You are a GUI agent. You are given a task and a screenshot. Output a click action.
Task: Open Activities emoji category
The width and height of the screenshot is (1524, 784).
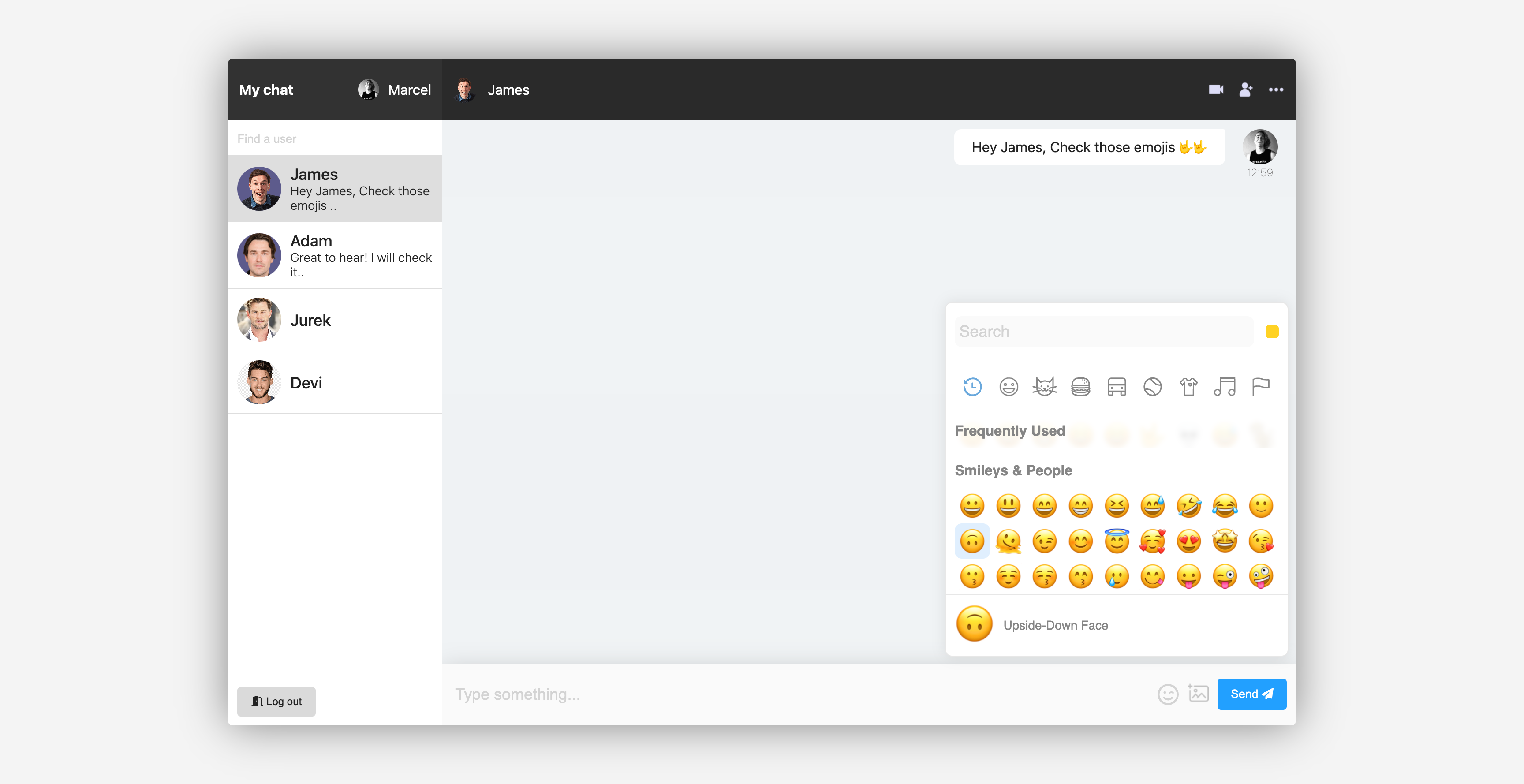(x=1152, y=386)
